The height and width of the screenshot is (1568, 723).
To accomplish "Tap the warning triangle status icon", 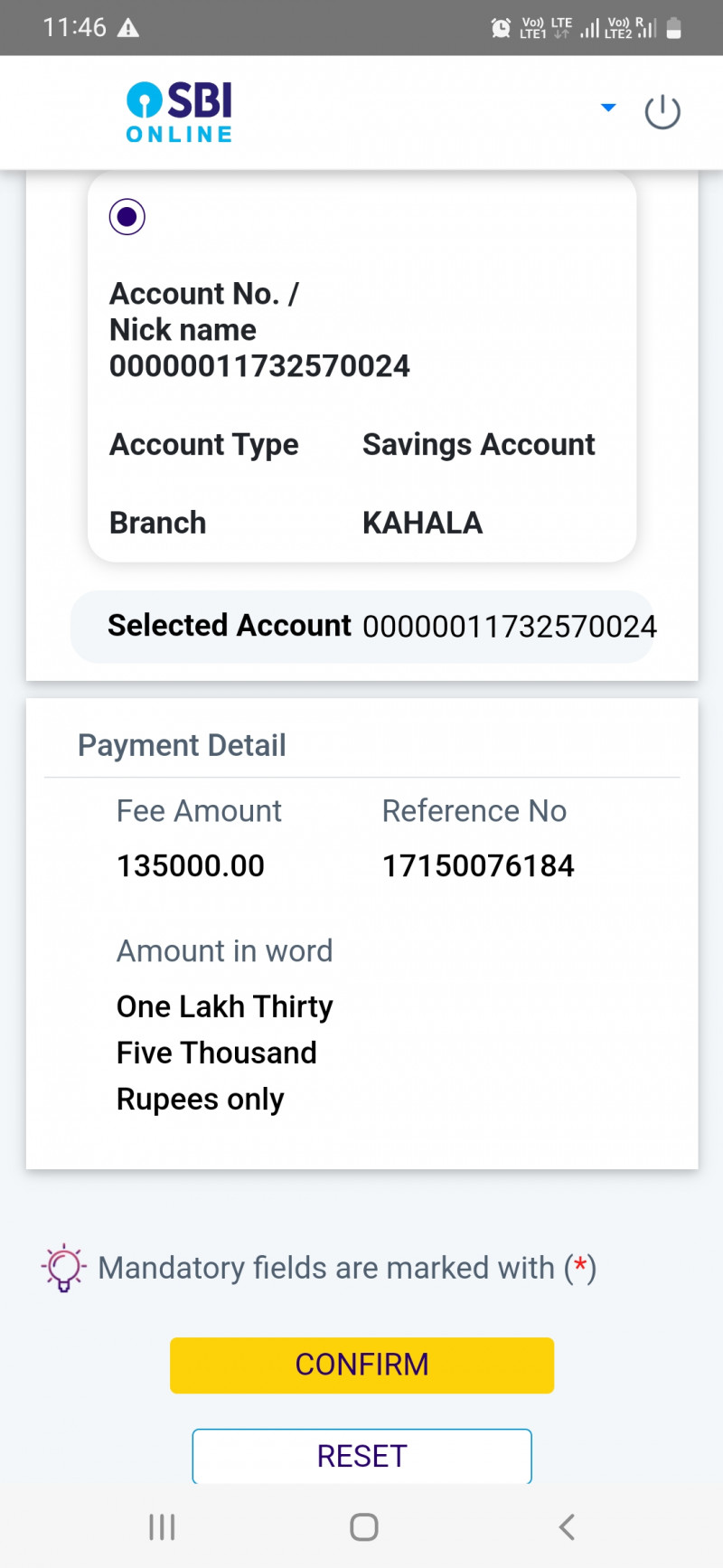I will coord(128,28).
